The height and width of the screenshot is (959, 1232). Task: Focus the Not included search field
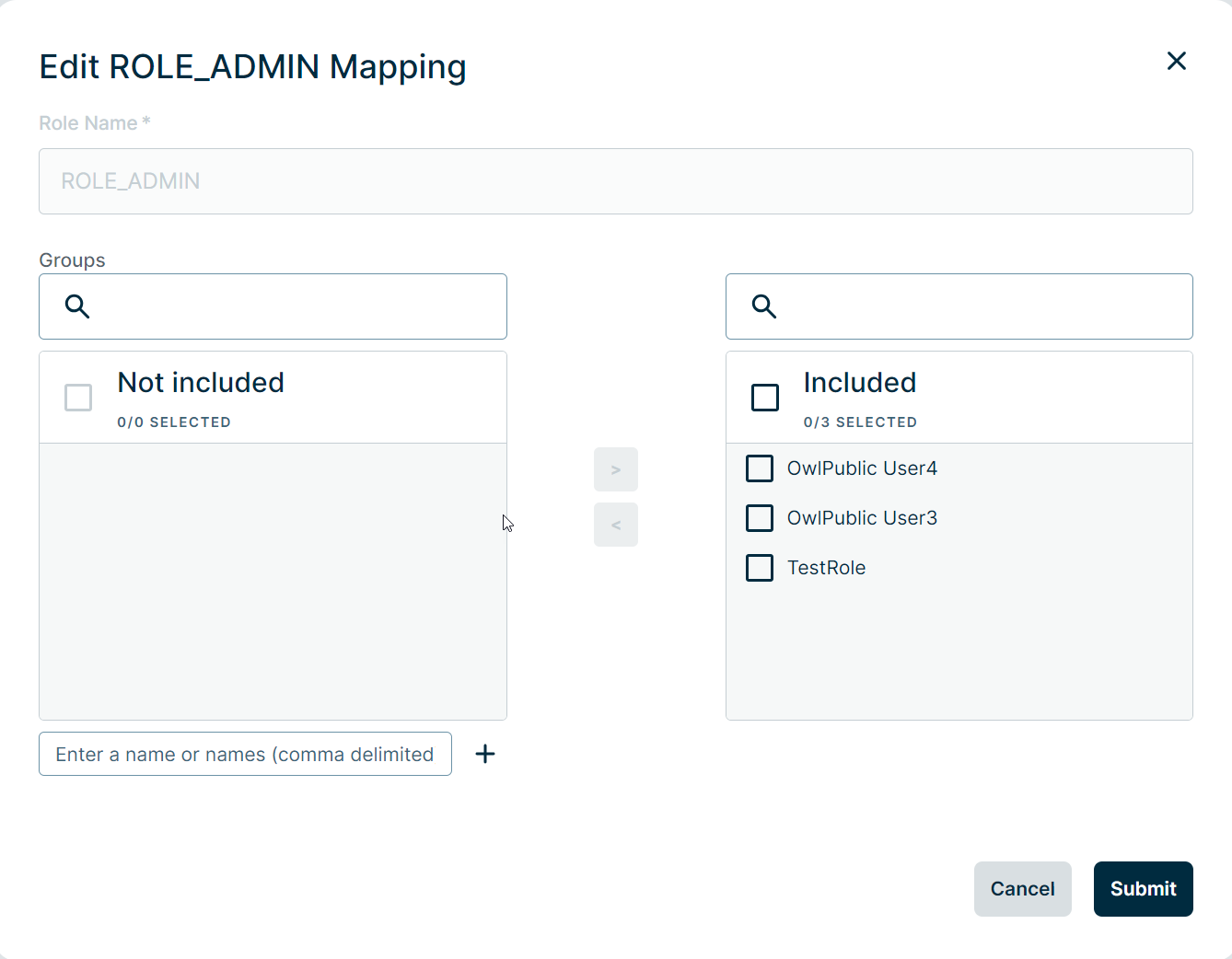coord(295,306)
